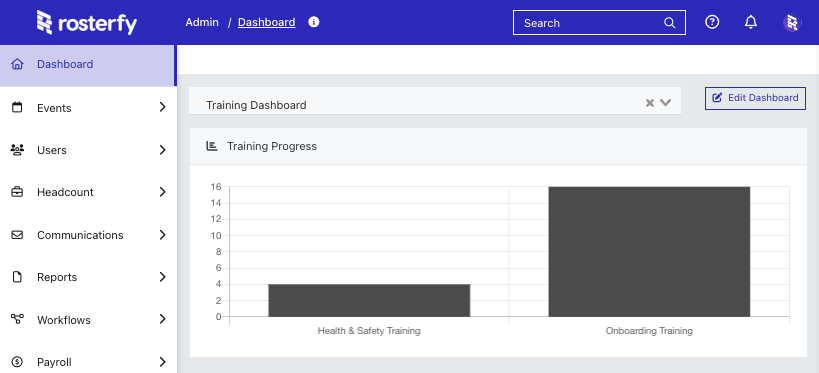Click the Headcount briefcase icon
This screenshot has width=819, height=373.
pyautogui.click(x=17, y=192)
